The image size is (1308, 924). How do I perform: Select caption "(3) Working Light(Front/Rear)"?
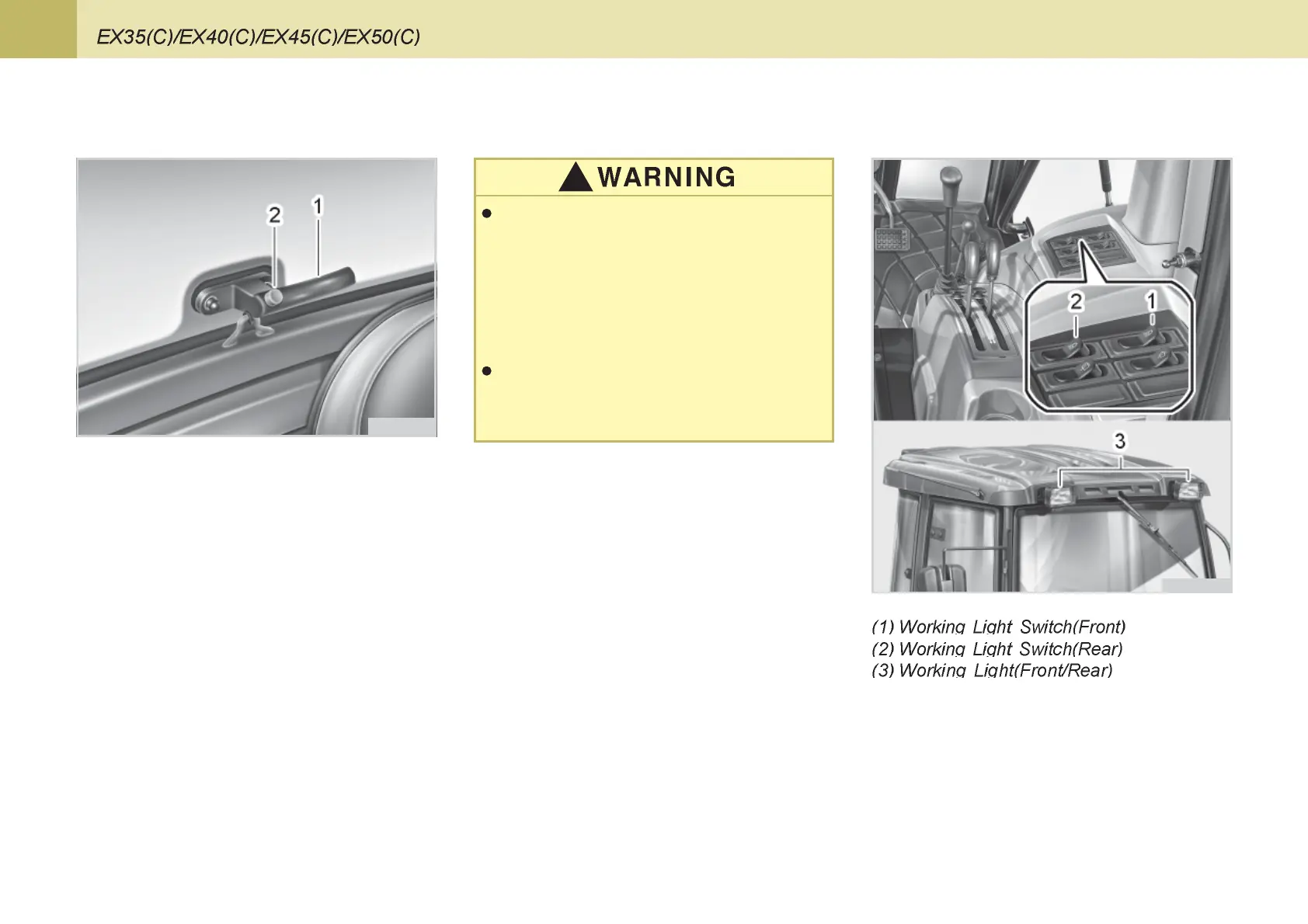click(x=992, y=670)
